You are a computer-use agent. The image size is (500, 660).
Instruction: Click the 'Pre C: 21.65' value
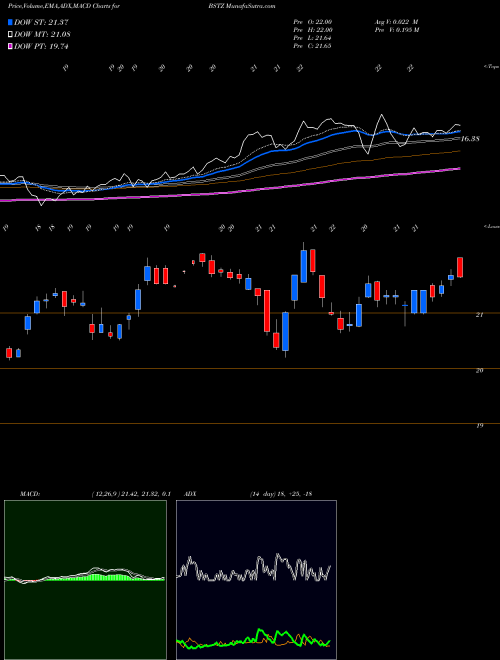[312, 46]
